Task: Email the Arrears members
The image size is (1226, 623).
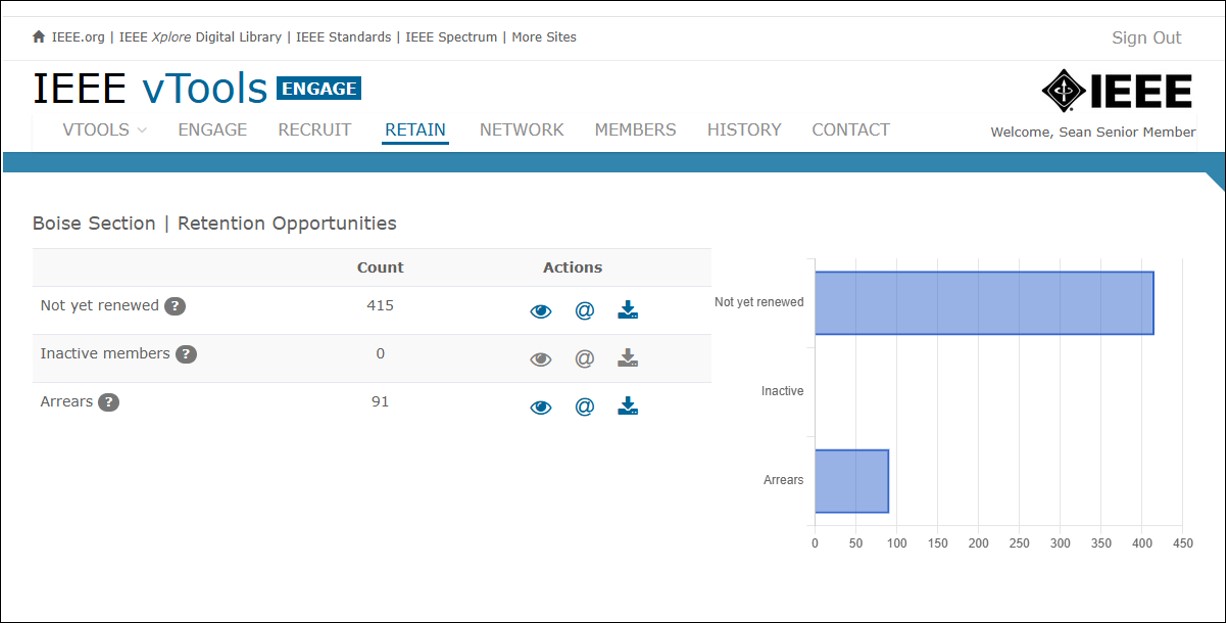Action: point(585,406)
